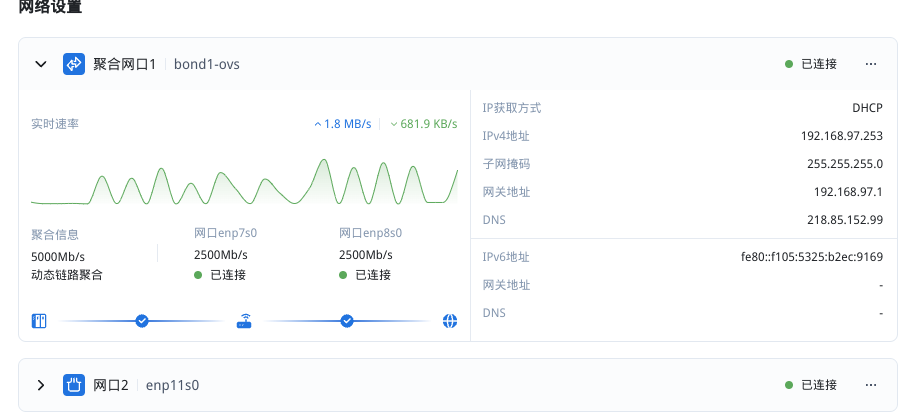
Task: Expand the 网口2 enp11s0 panel
Action: pyautogui.click(x=41, y=385)
